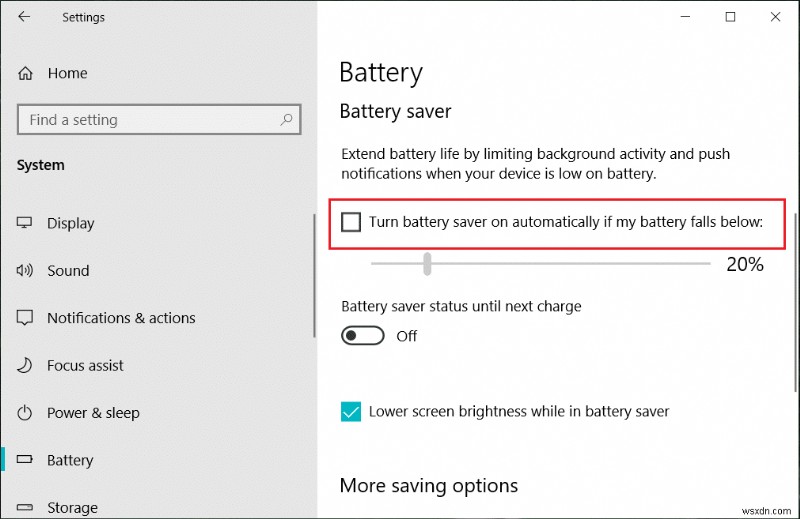Click the Power & sleep icon
The height and width of the screenshot is (519, 800).
tap(26, 413)
